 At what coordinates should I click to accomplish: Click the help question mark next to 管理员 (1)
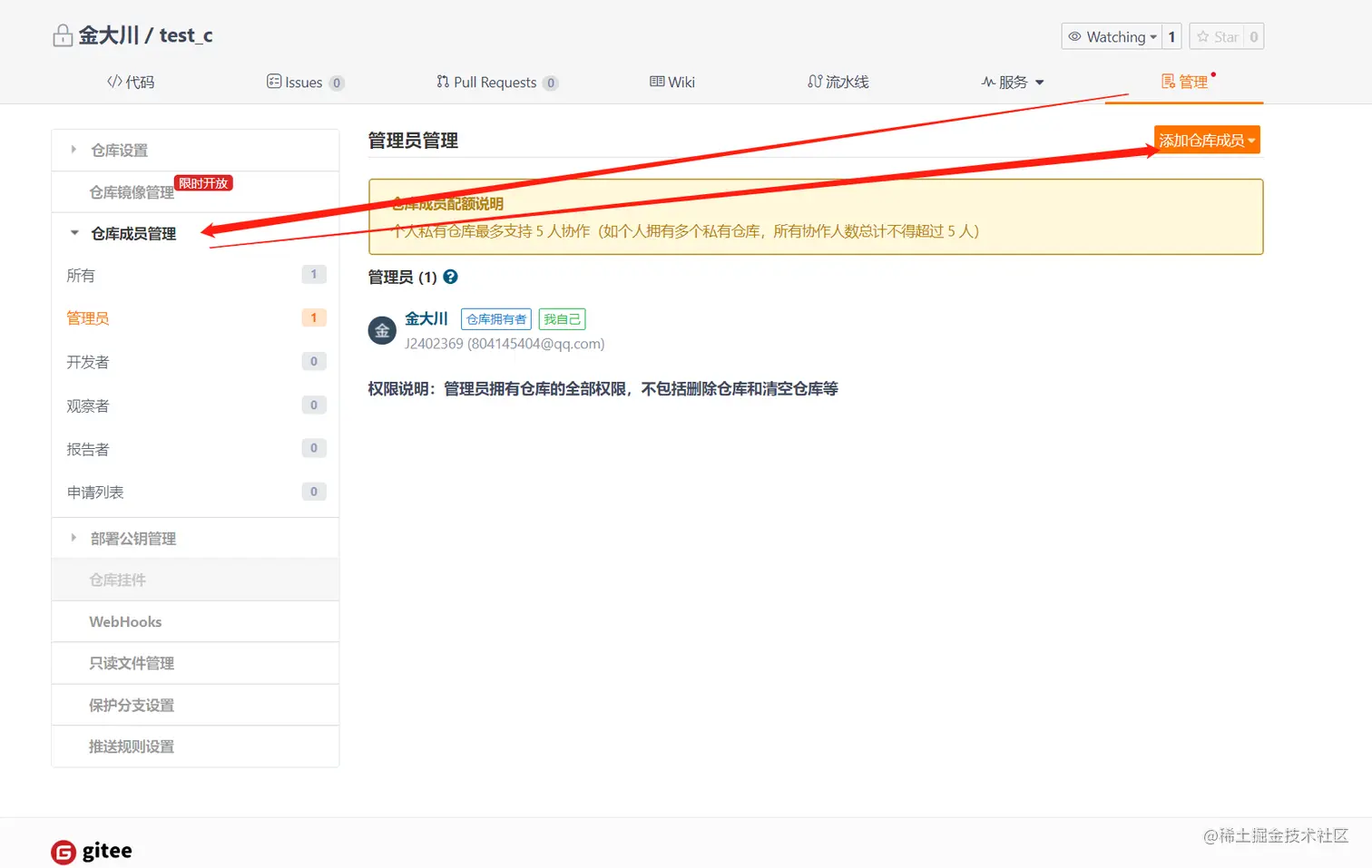(450, 277)
